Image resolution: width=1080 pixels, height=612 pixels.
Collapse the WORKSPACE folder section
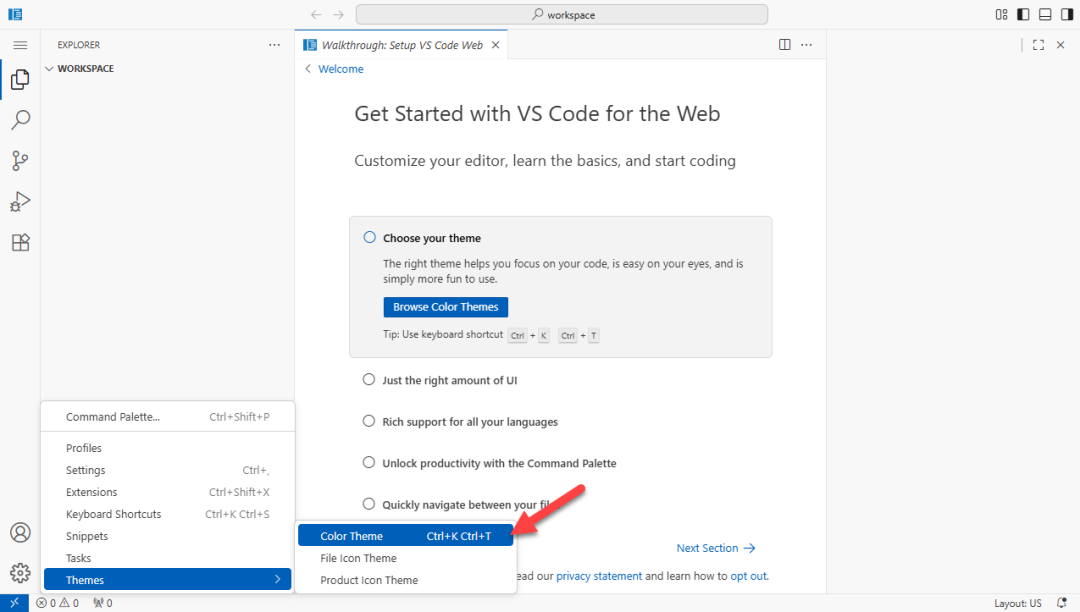tap(49, 69)
